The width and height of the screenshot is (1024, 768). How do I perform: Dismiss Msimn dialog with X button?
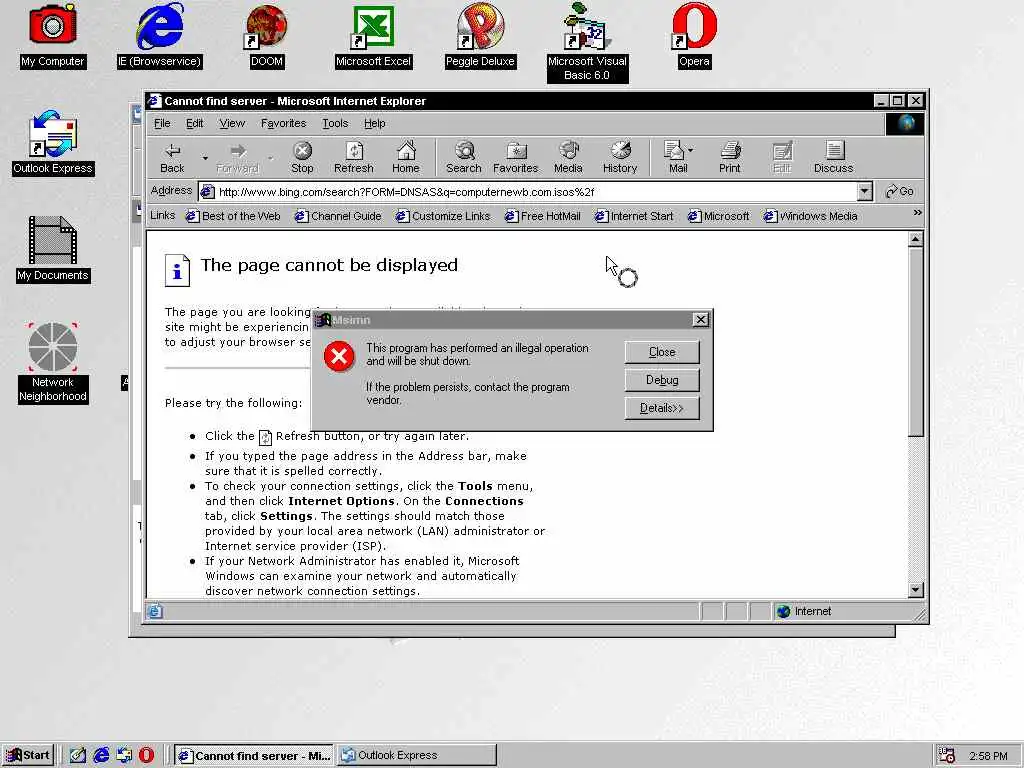click(x=700, y=319)
